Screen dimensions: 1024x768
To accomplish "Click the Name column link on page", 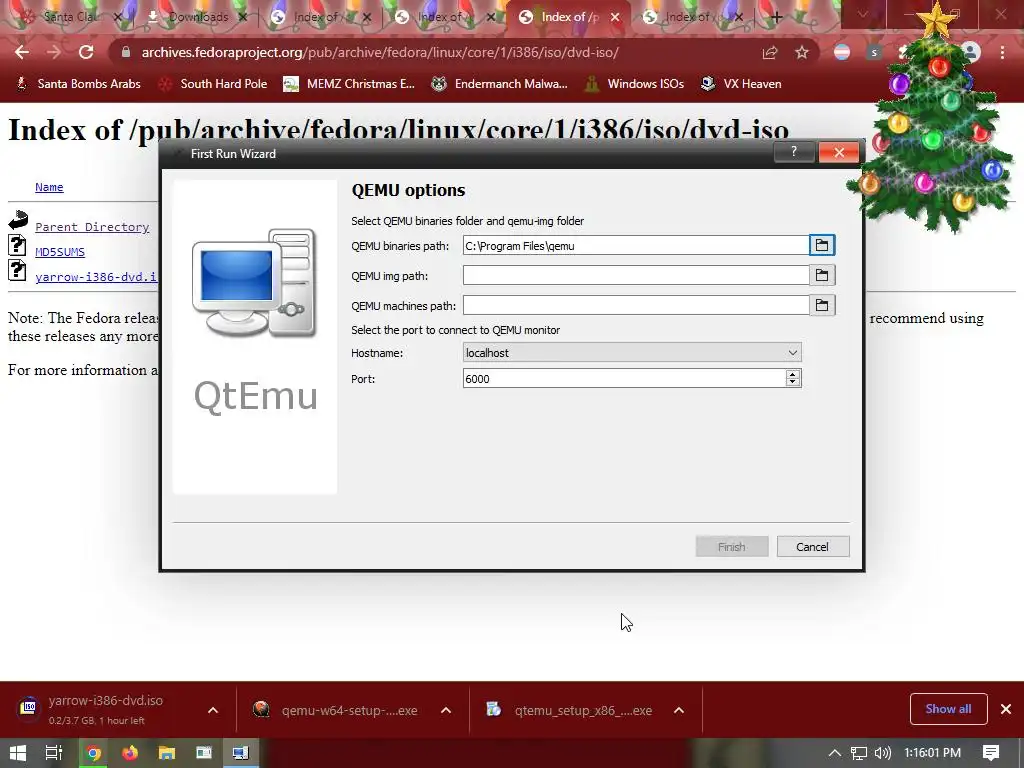I will [x=49, y=187].
